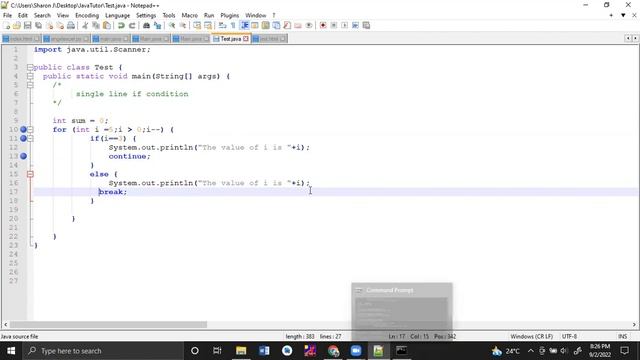Click the Playback macro icon
Screen dimensions: 640x360
(344, 25)
